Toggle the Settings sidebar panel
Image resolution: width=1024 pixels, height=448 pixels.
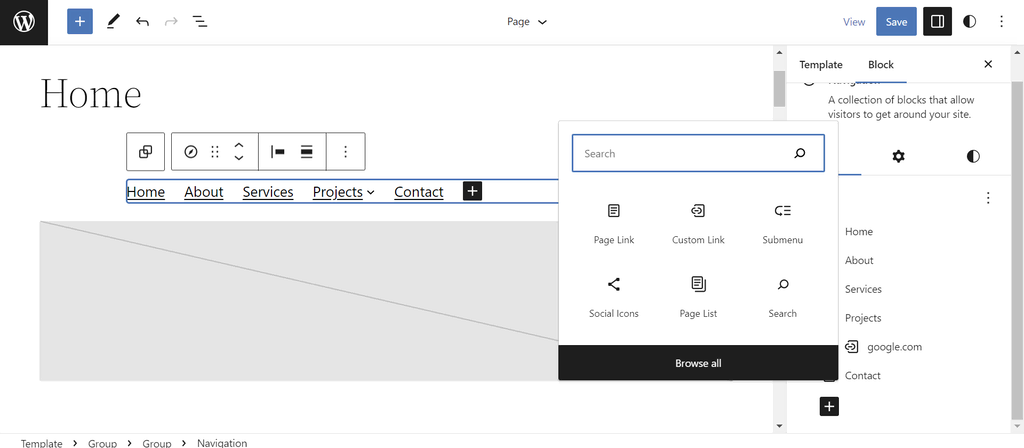(x=937, y=21)
